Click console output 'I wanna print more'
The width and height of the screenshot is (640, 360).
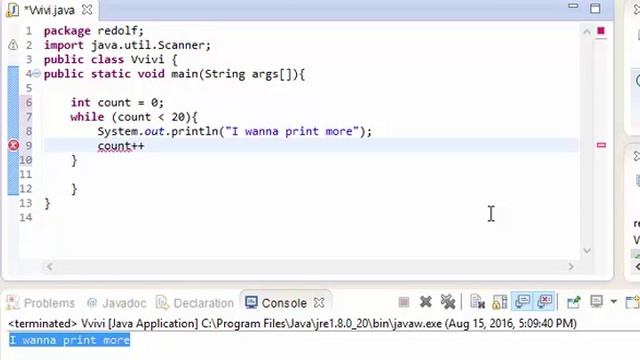pyautogui.click(x=69, y=340)
